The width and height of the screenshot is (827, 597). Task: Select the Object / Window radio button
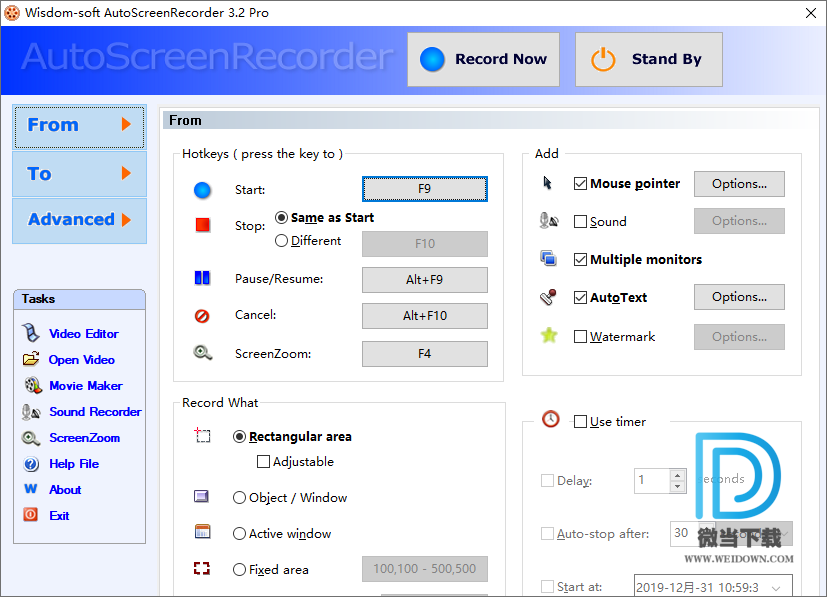[239, 497]
